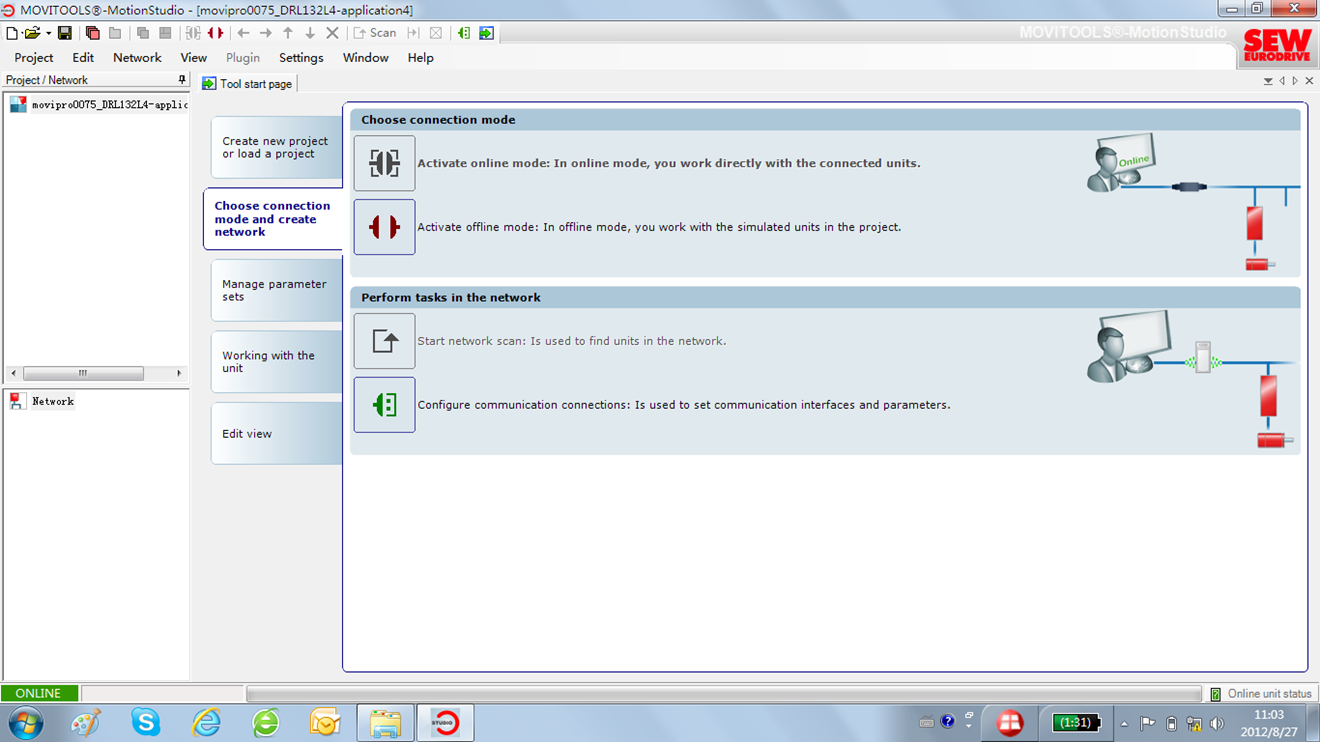Toggle the Project / Network panel pin
Viewport: 1320px width, 742px height.
coord(181,80)
